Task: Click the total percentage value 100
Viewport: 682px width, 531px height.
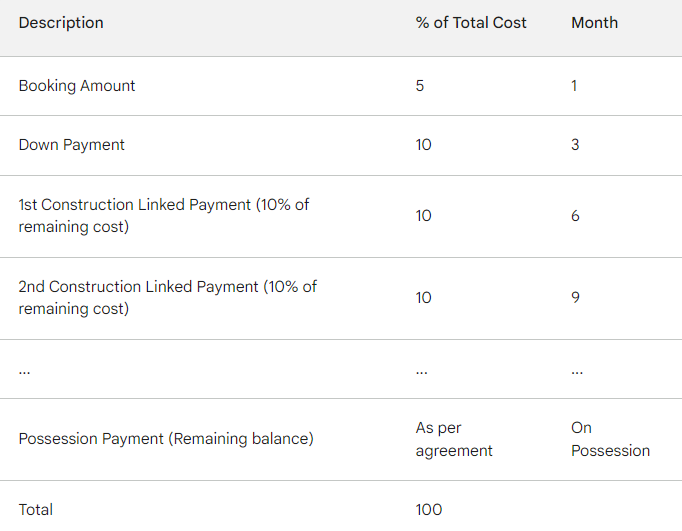Action: 428,510
